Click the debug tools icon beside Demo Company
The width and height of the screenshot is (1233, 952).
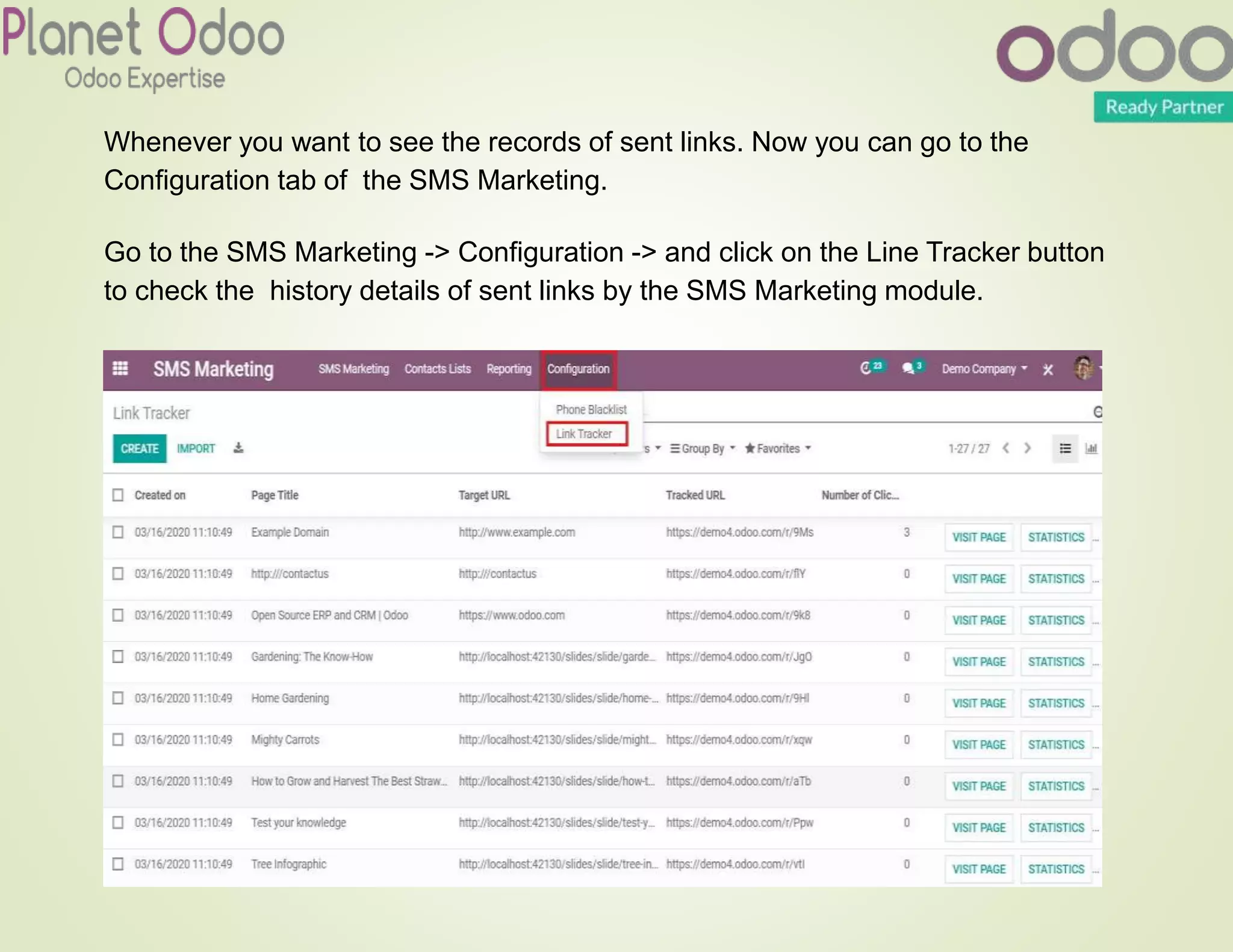coord(1048,369)
